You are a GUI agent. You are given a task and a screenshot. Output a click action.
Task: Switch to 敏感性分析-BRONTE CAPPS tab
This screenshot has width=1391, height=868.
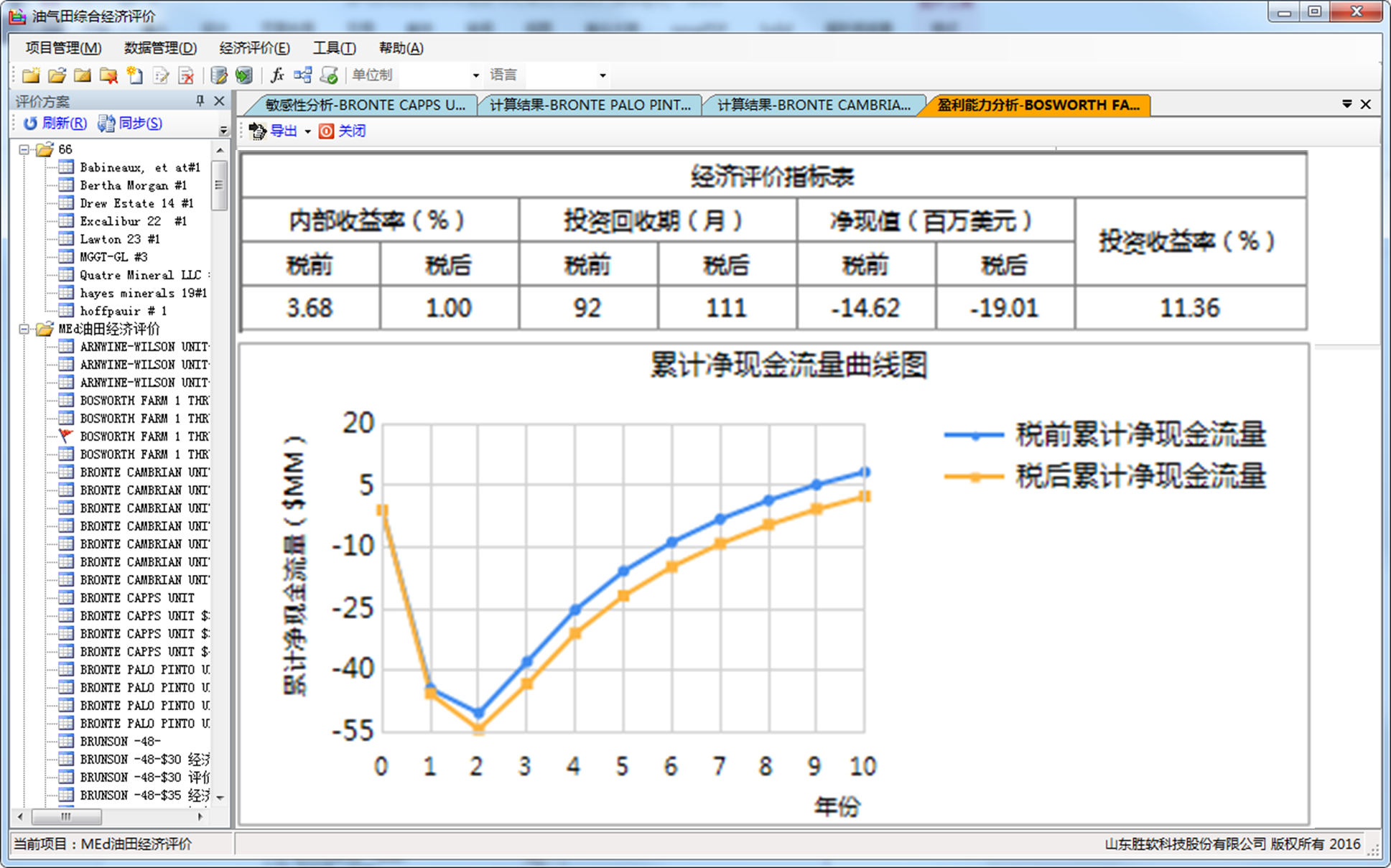pos(364,105)
